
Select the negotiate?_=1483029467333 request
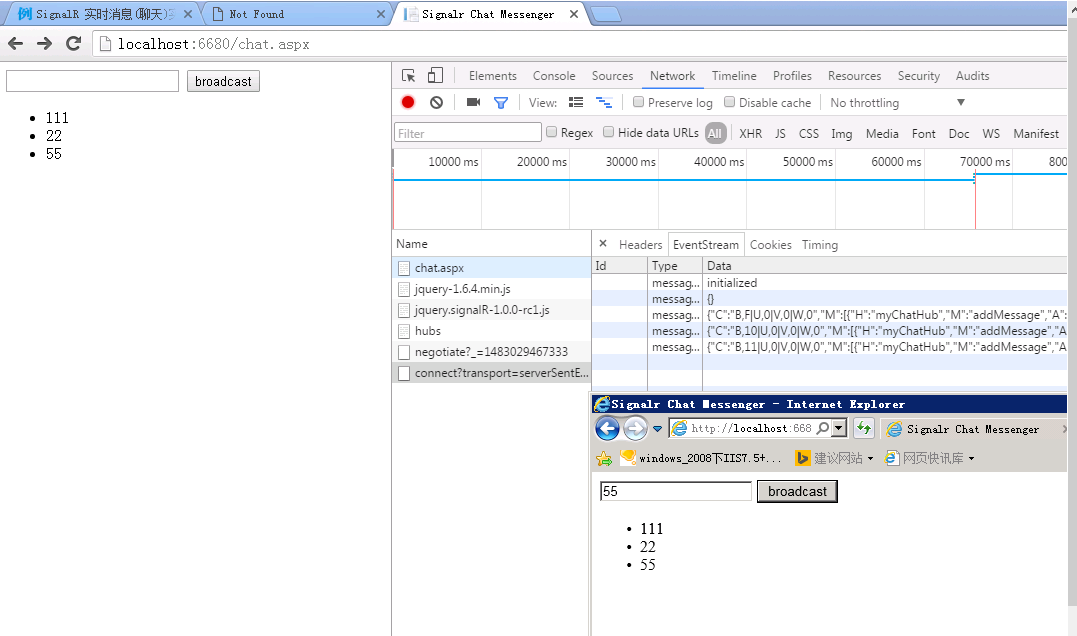tap(491, 352)
